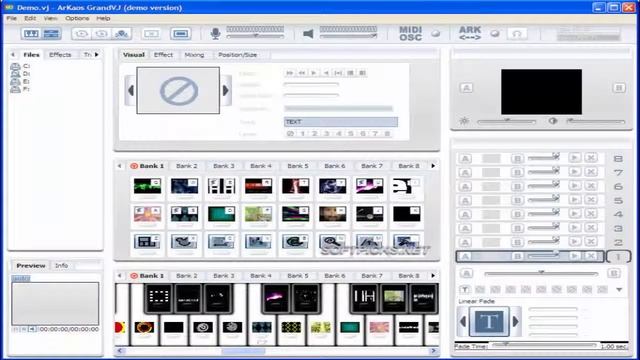Select layer number 1 in Visual panel

coord(302,133)
